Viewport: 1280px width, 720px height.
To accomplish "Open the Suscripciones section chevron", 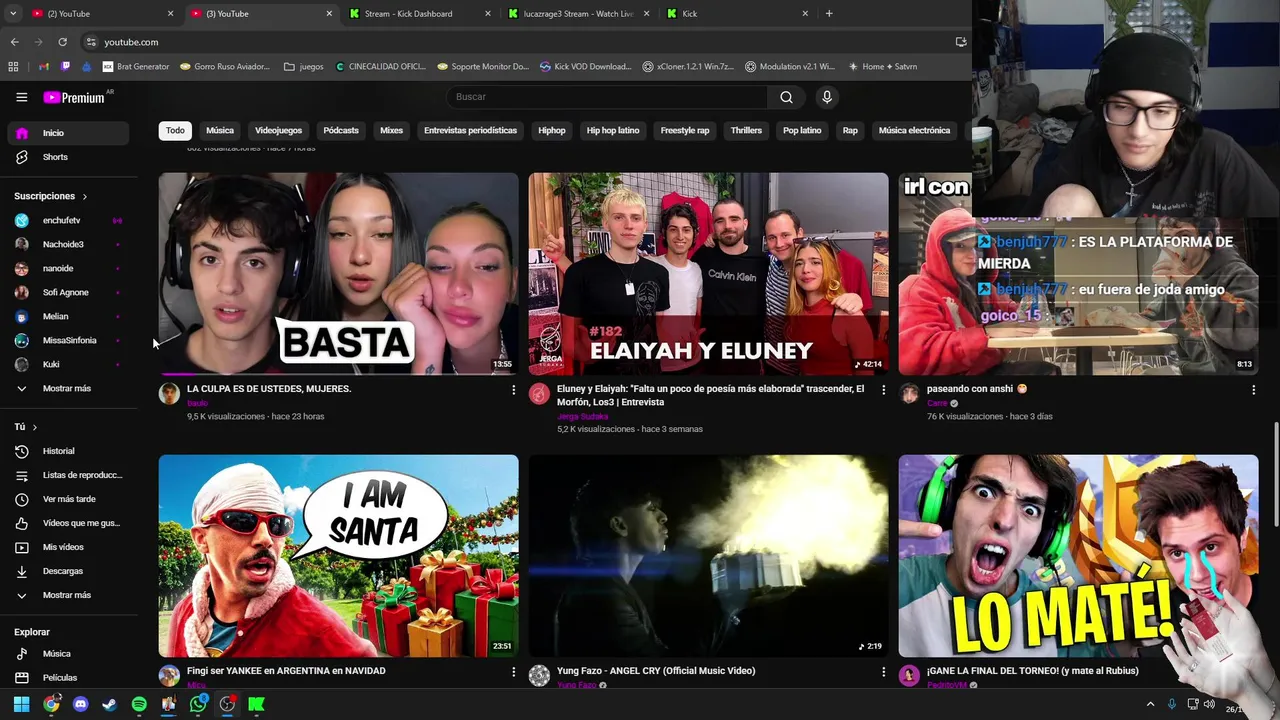I will (x=85, y=196).
